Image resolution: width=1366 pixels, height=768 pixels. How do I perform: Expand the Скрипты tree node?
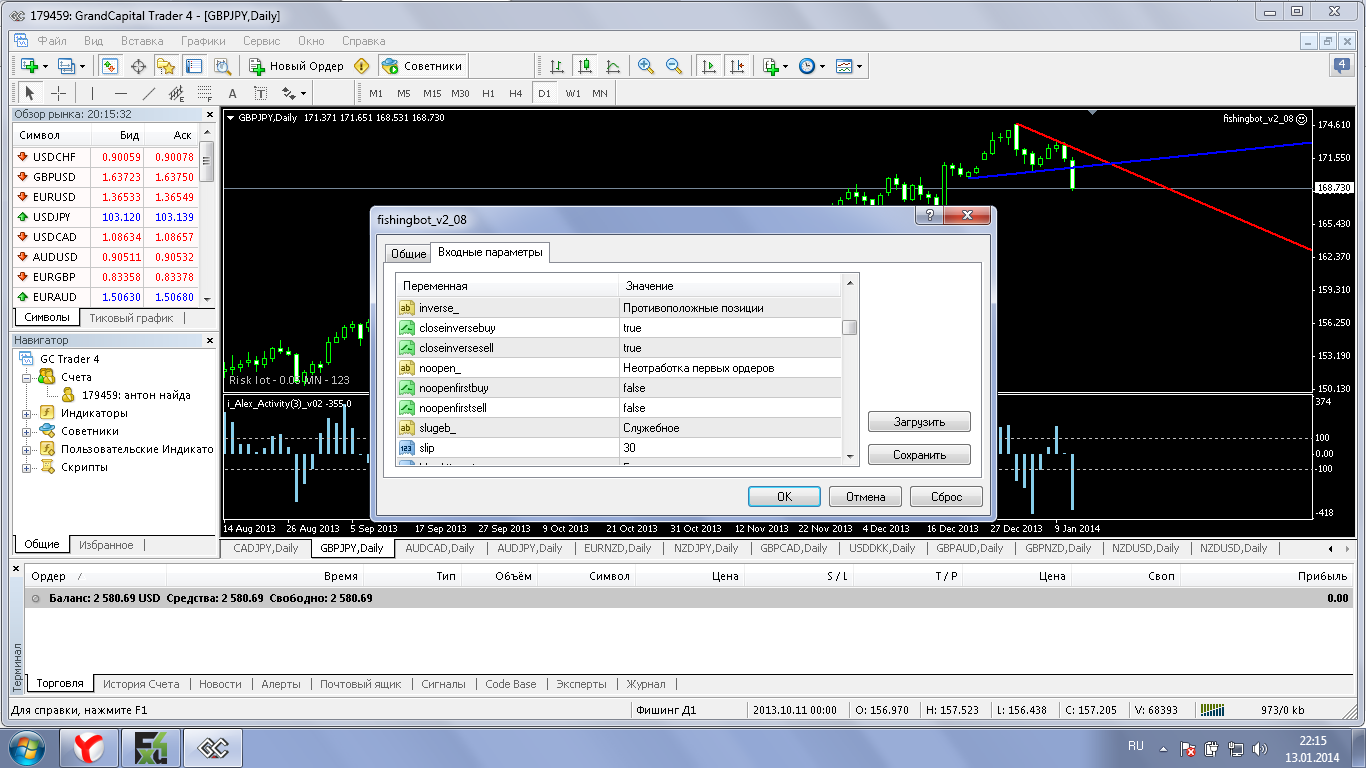[x=27, y=467]
